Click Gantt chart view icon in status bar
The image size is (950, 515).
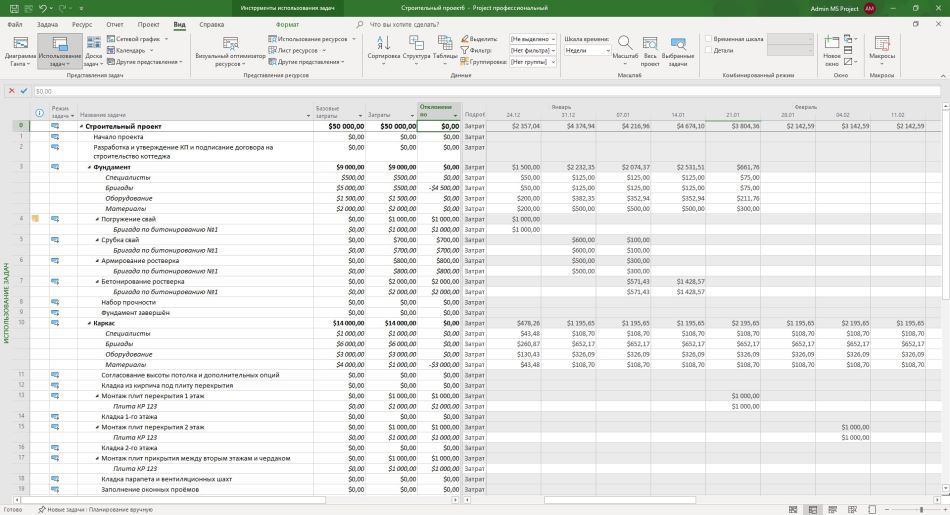click(792, 510)
